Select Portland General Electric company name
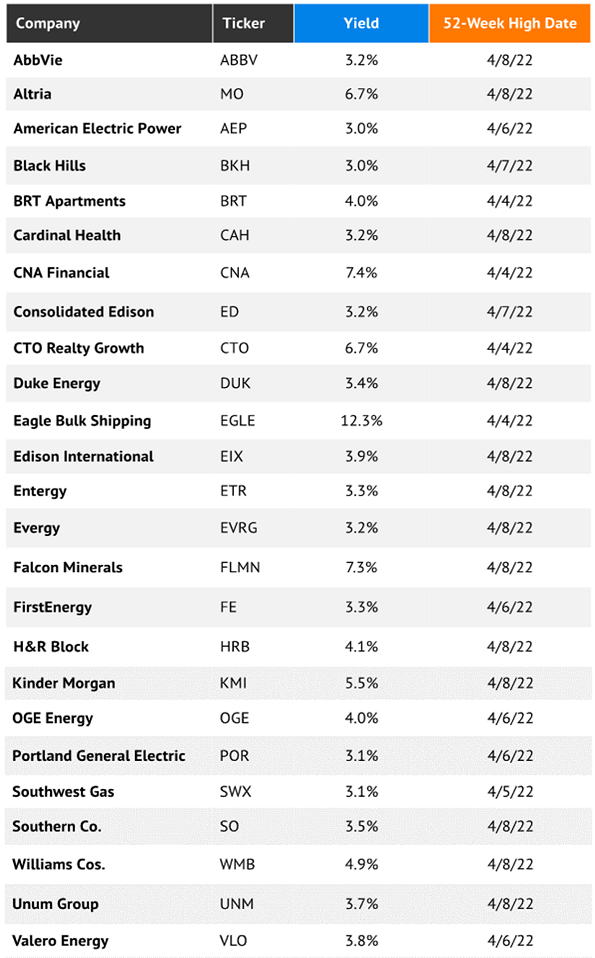This screenshot has height=958, width=595. [x=98, y=756]
